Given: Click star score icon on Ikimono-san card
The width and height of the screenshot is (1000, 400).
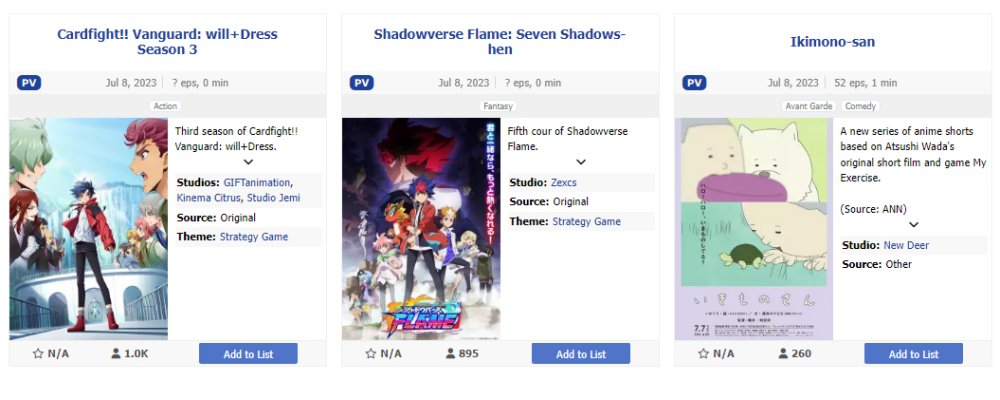Looking at the screenshot, I should 703,354.
